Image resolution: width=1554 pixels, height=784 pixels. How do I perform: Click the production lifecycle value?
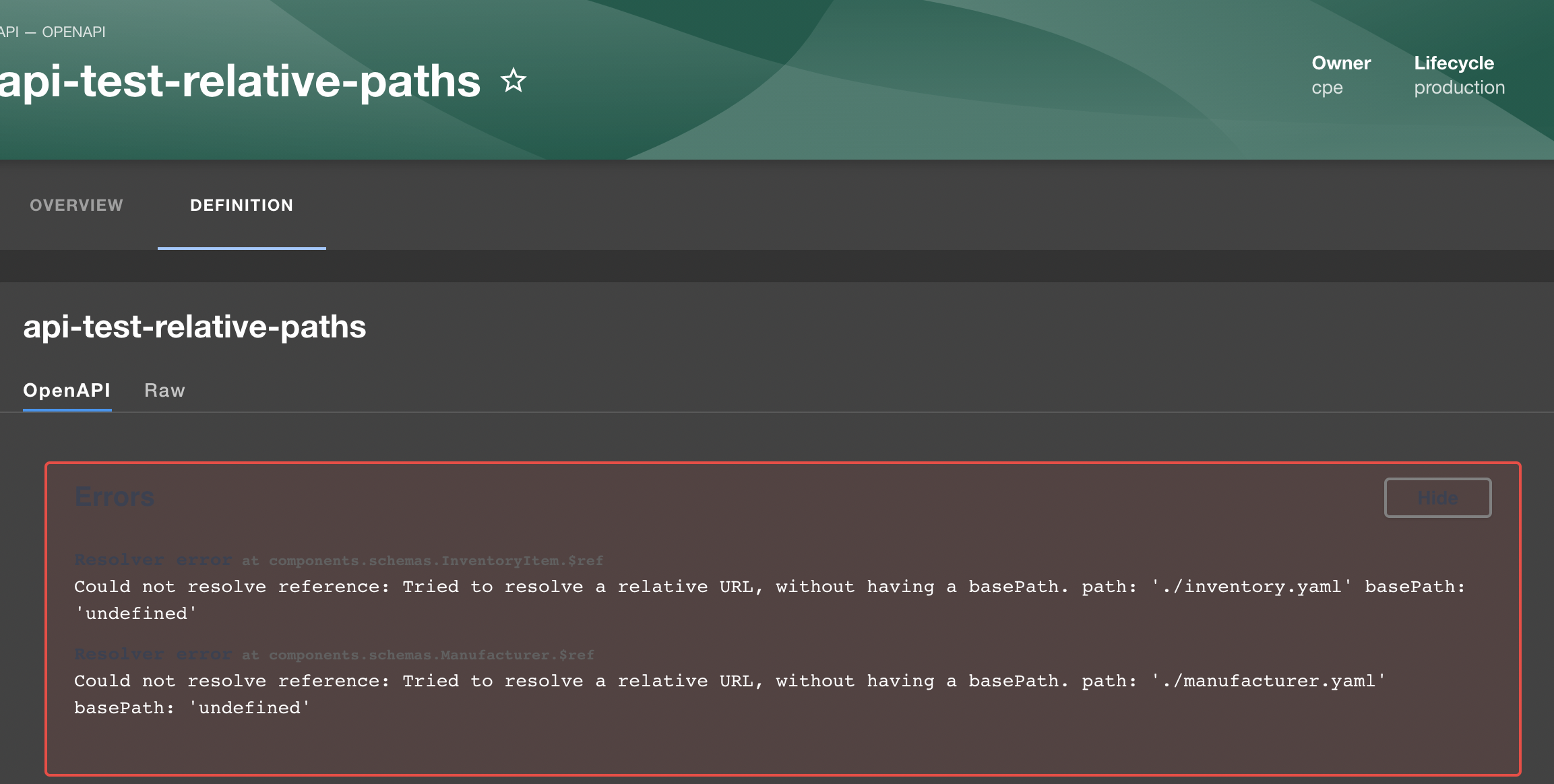click(1459, 88)
